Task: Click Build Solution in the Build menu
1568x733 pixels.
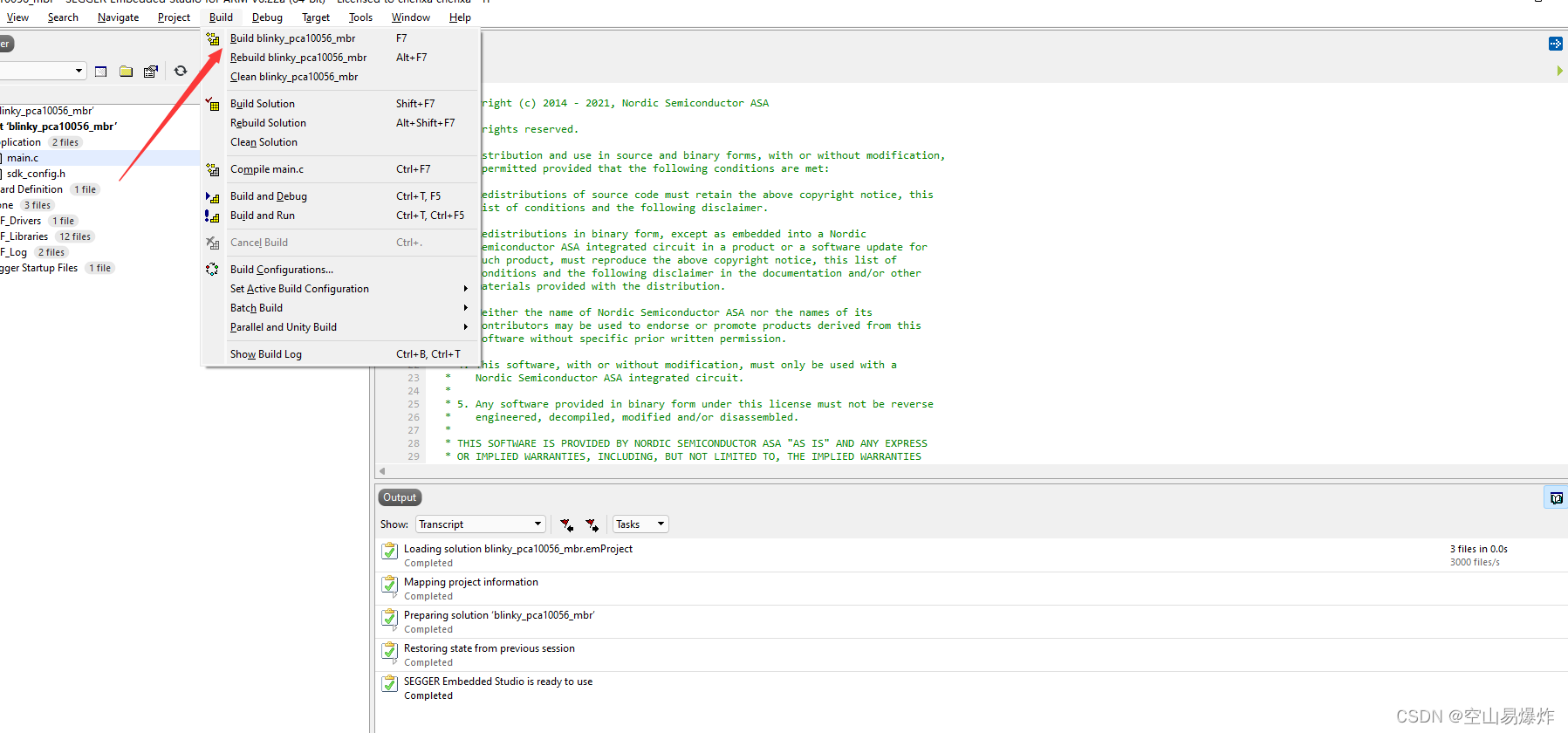Action: tap(341, 104)
